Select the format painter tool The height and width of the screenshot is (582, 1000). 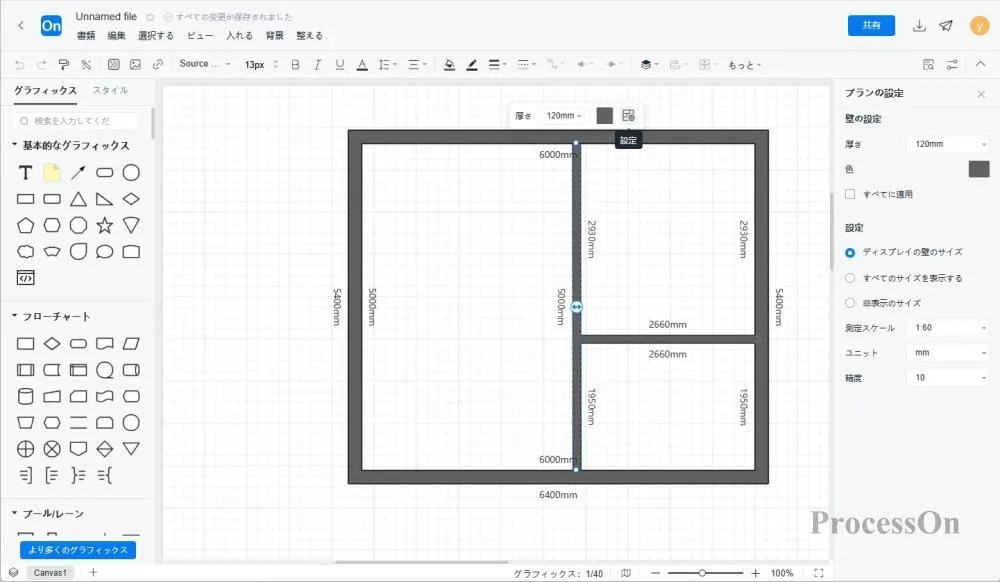point(64,64)
